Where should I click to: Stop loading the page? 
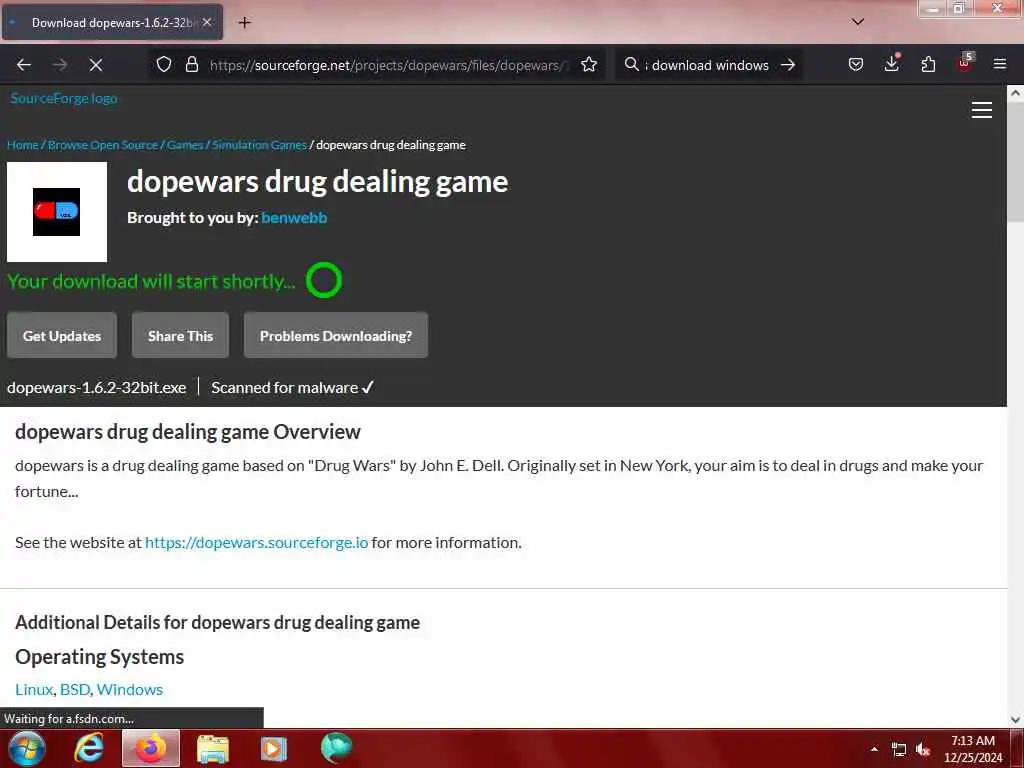(x=96, y=65)
